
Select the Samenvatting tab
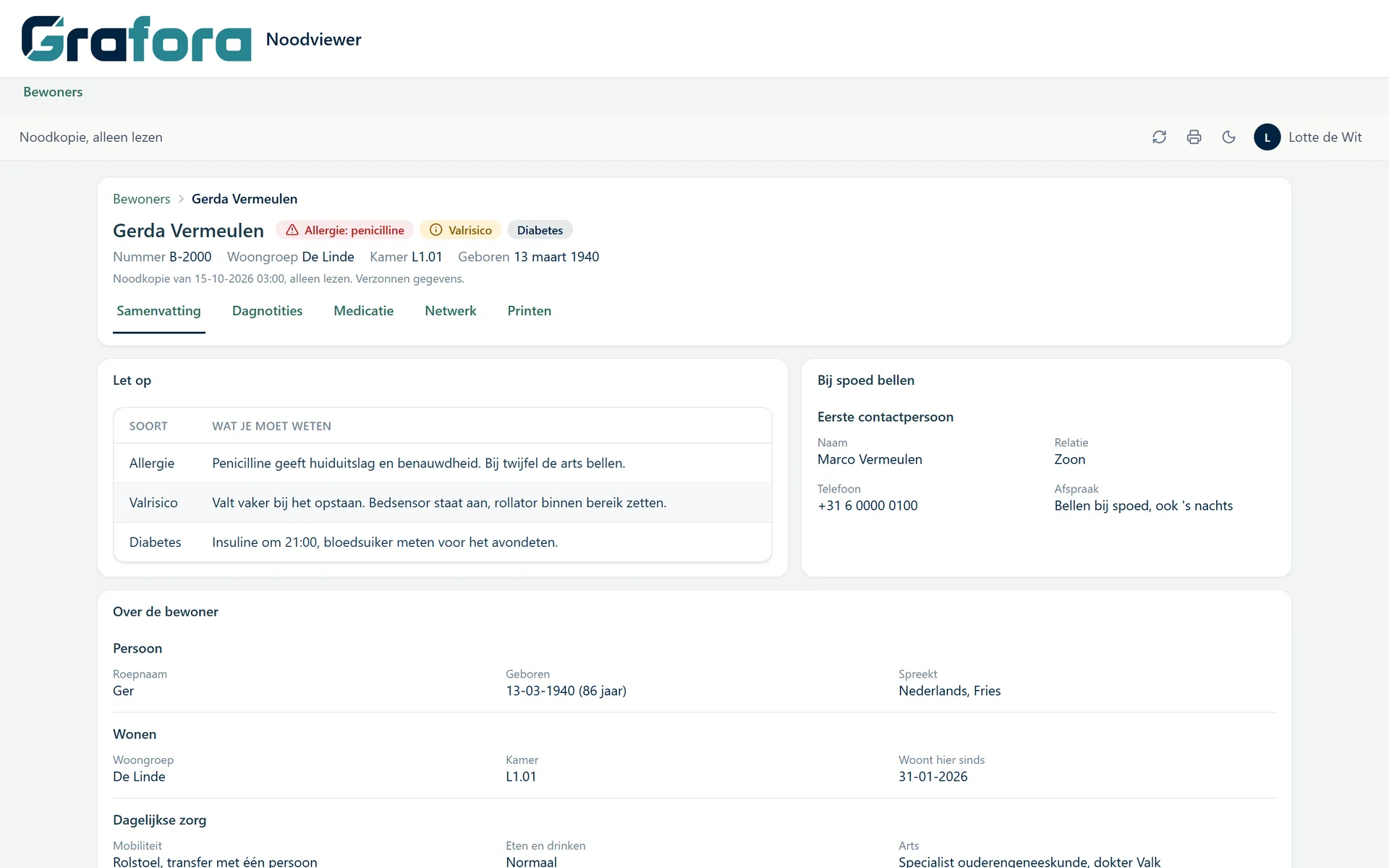click(158, 311)
